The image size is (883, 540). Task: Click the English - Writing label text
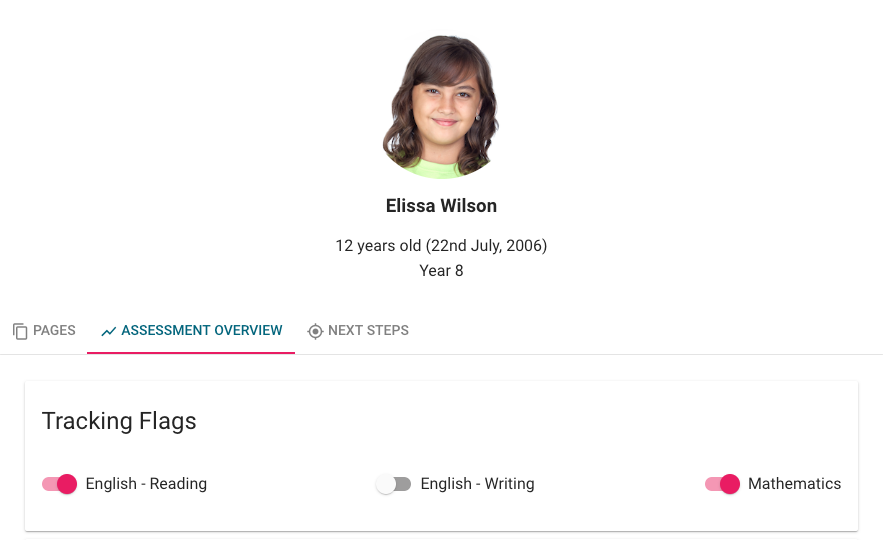click(477, 484)
